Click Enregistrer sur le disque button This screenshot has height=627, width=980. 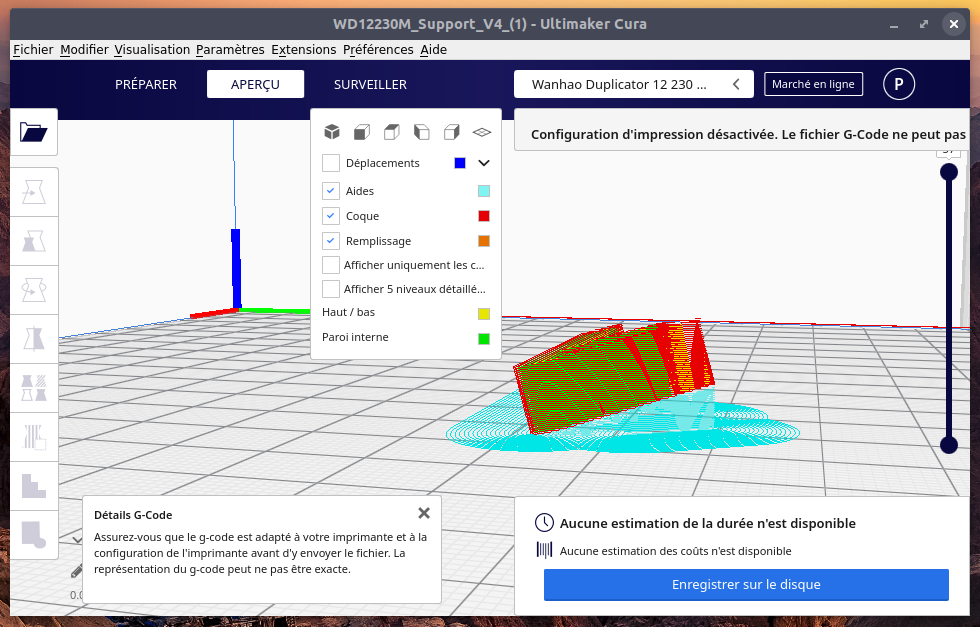(746, 584)
